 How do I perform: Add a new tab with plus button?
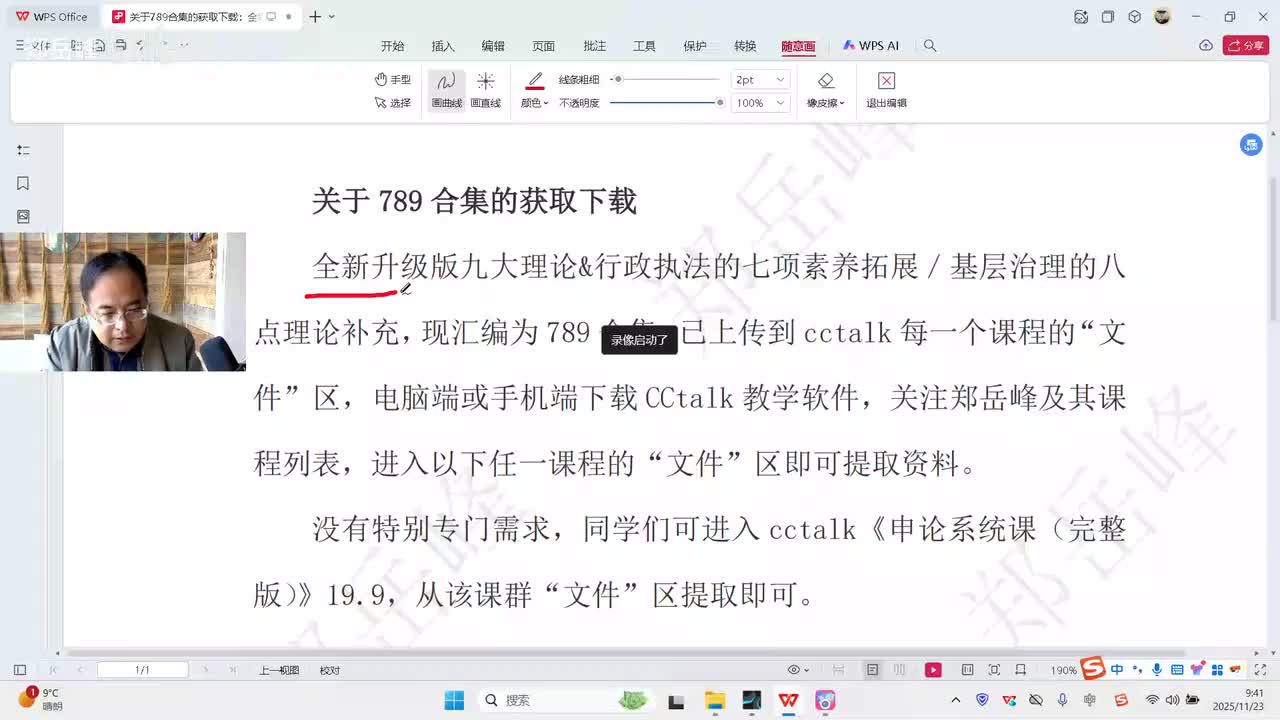click(314, 17)
